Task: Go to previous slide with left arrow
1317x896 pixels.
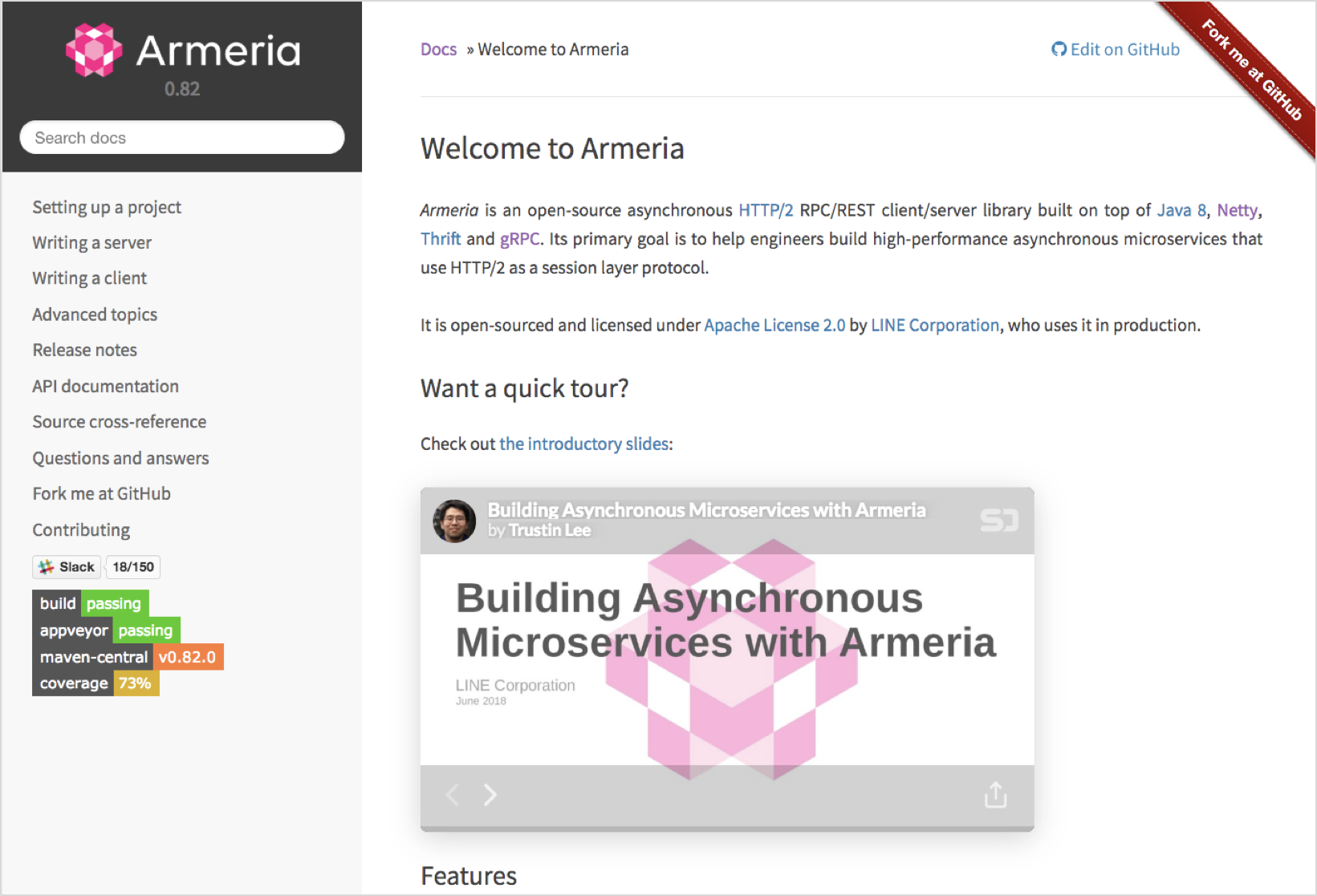Action: [453, 794]
